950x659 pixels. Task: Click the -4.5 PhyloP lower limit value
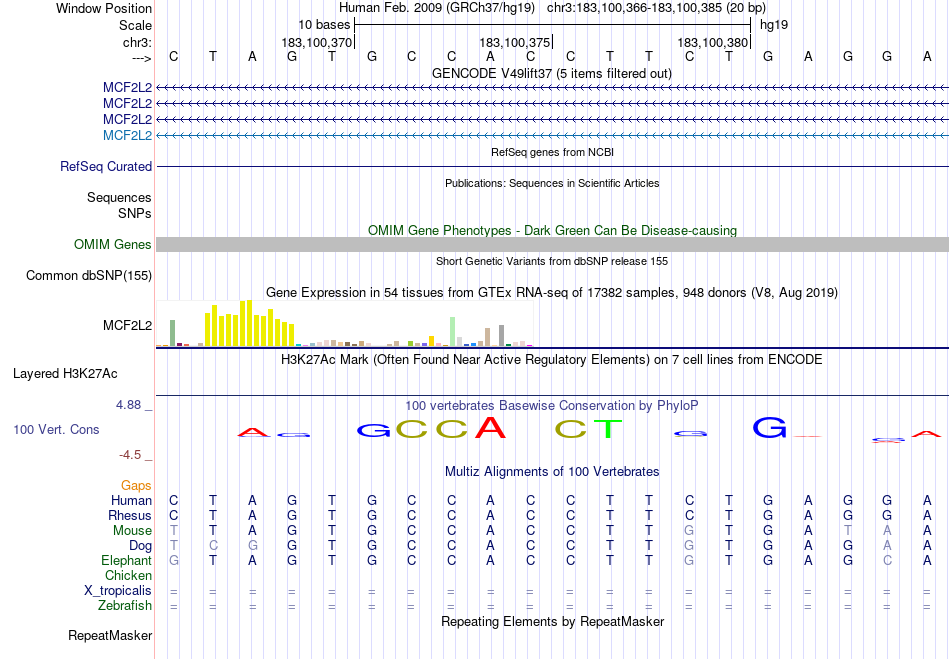tap(130, 455)
